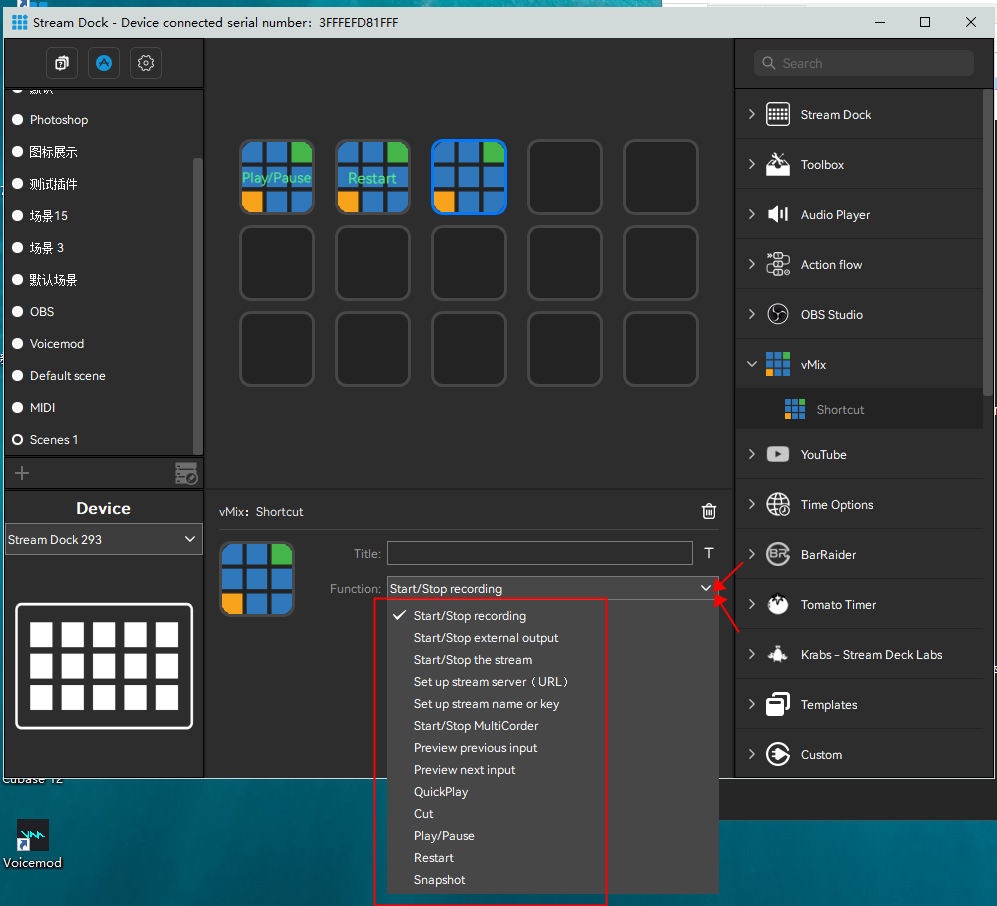Click the Action flow icon
The image size is (997, 906).
click(x=778, y=264)
